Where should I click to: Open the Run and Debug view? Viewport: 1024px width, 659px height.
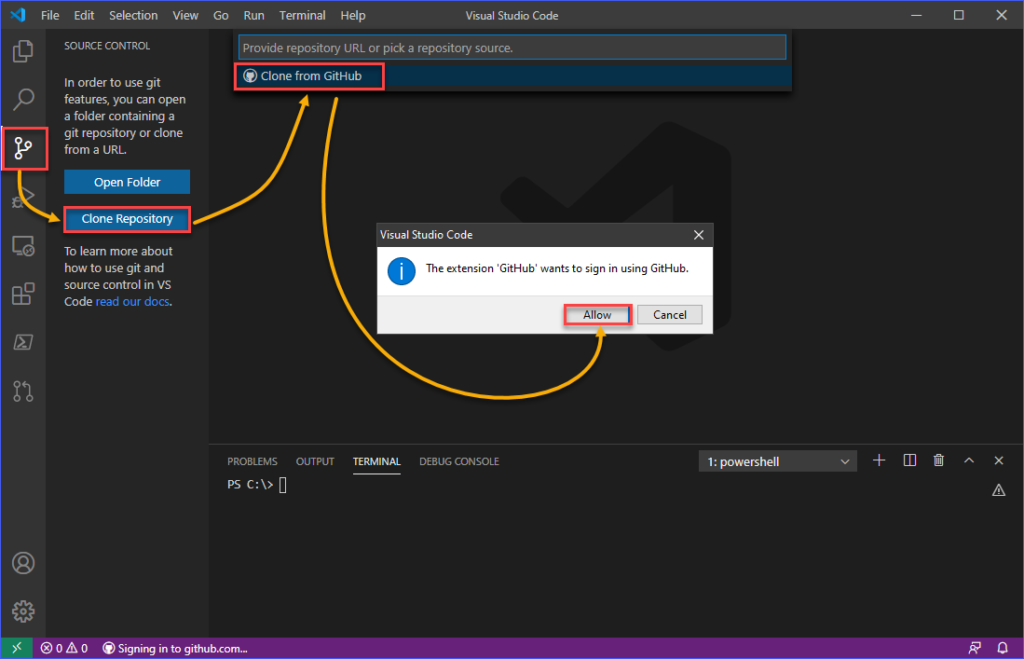point(23,197)
